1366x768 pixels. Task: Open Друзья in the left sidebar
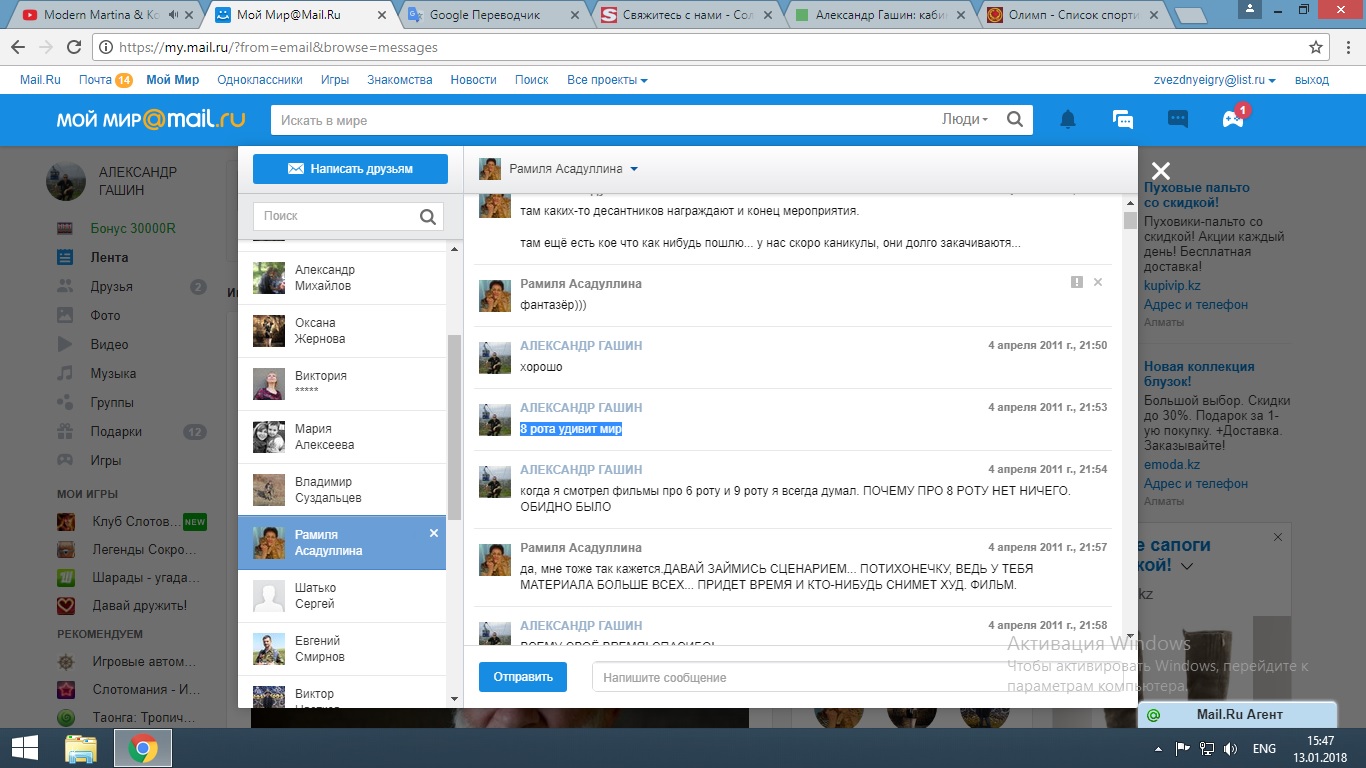[x=111, y=286]
